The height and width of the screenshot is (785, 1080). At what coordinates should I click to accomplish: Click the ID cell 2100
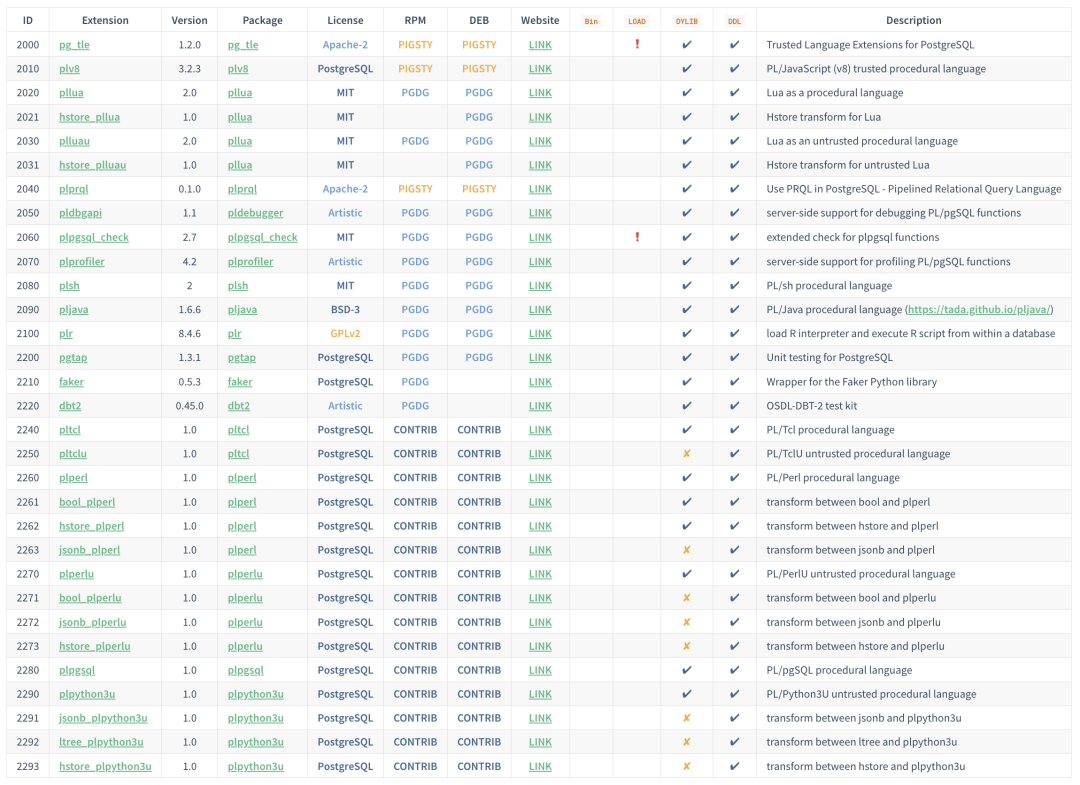tap(28, 333)
